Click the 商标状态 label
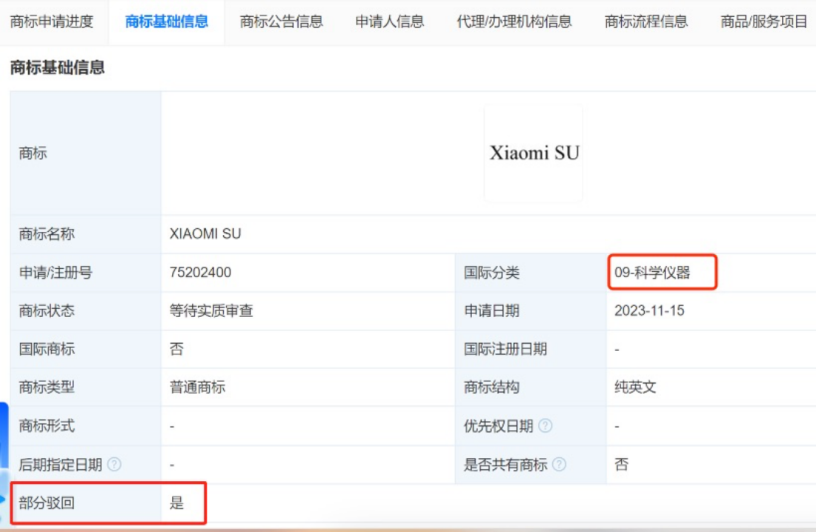The width and height of the screenshot is (816, 532). click(x=47, y=311)
